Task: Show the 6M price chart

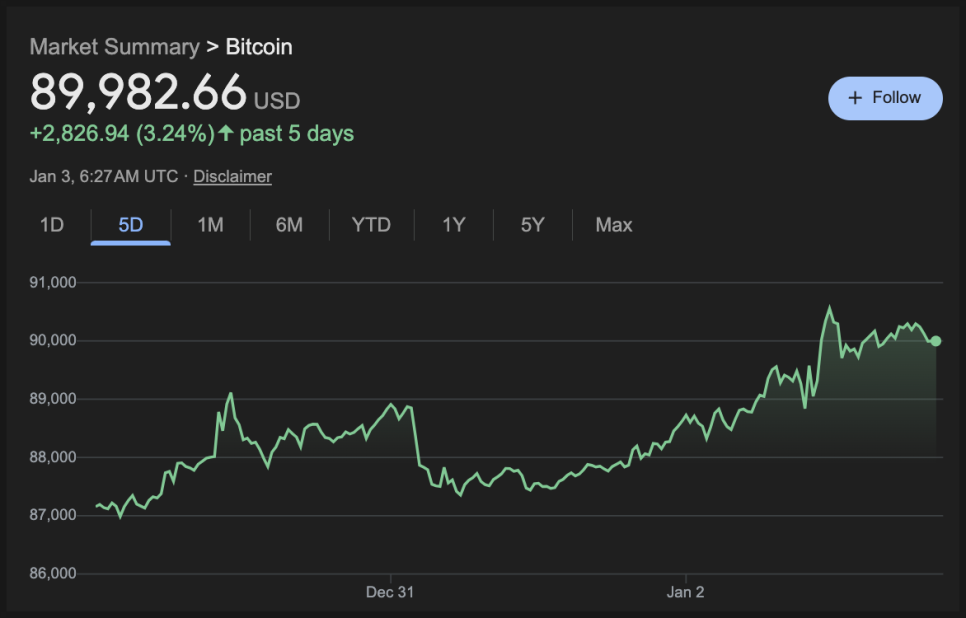Action: coord(289,225)
